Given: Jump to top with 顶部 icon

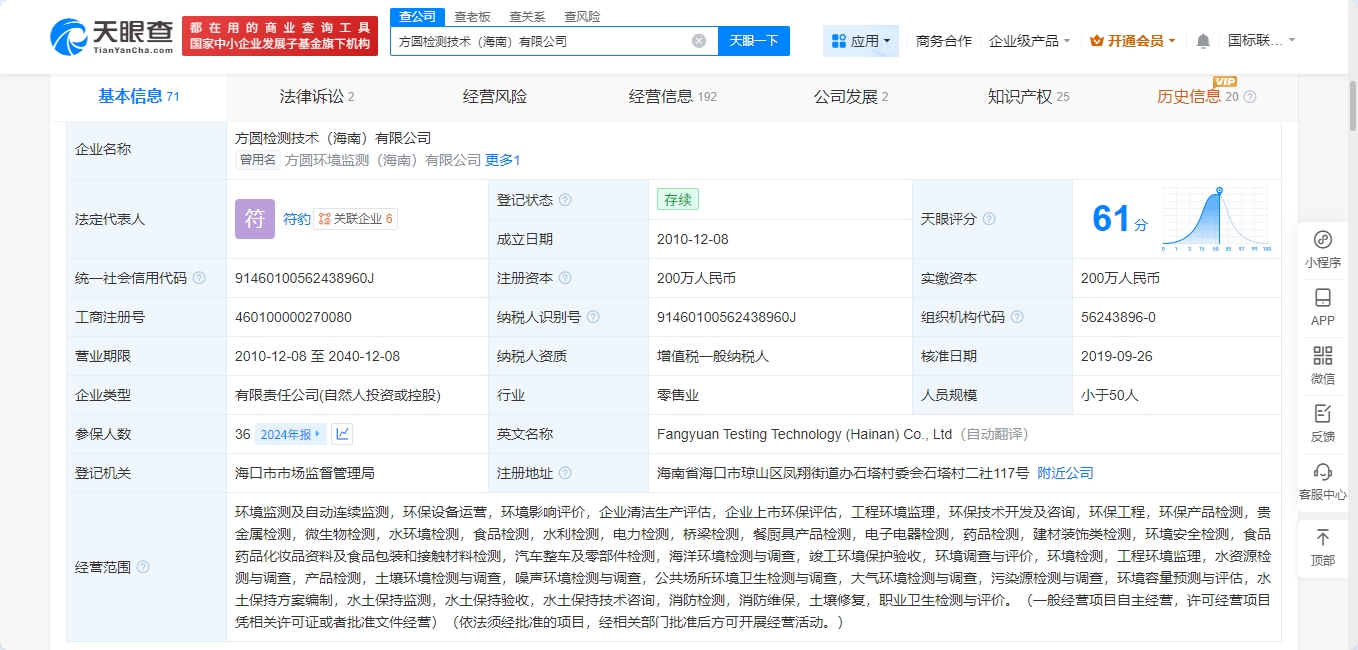Looking at the screenshot, I should 1322,538.
